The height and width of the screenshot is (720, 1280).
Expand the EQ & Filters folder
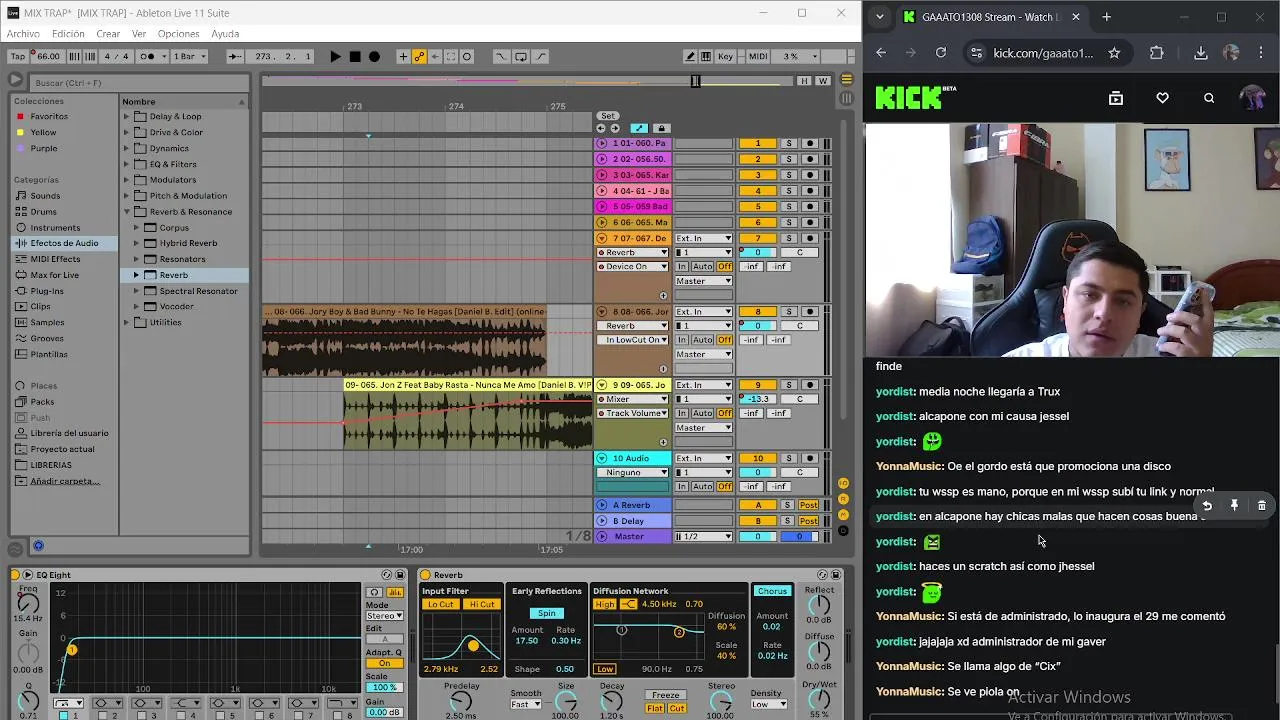coord(127,164)
